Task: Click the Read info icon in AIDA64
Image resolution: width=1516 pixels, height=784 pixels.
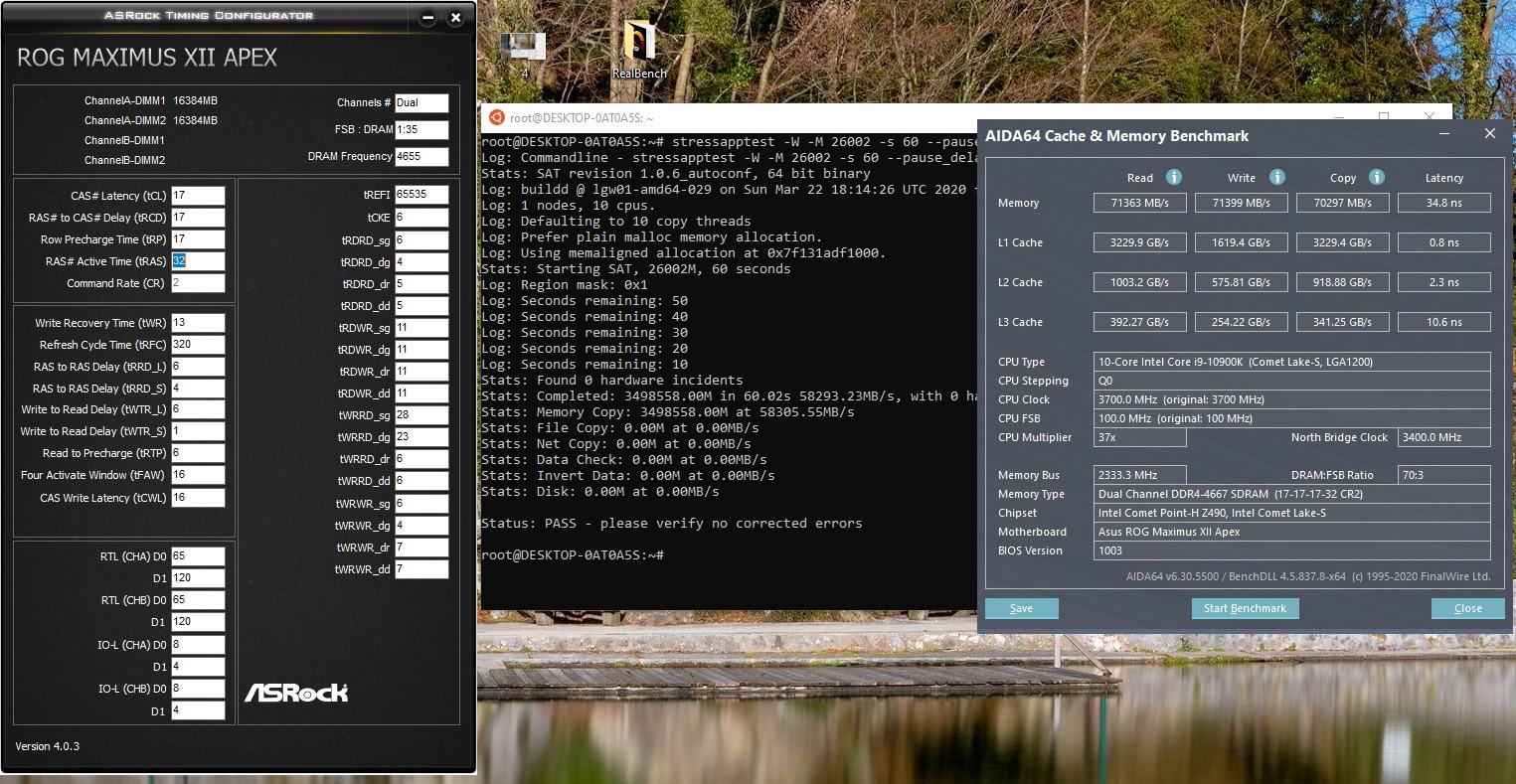Action: pyautogui.click(x=1173, y=177)
